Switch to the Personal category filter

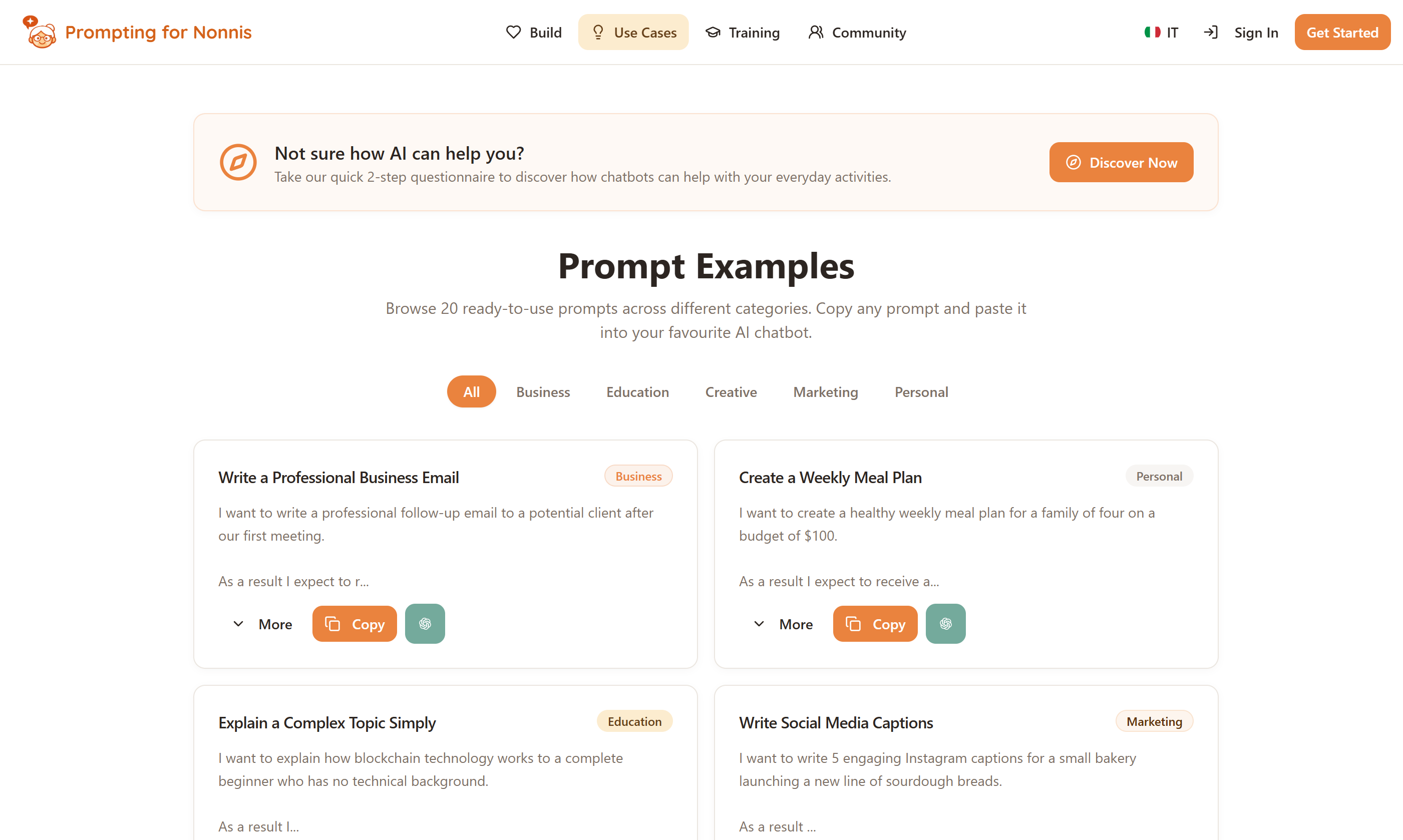pos(921,391)
